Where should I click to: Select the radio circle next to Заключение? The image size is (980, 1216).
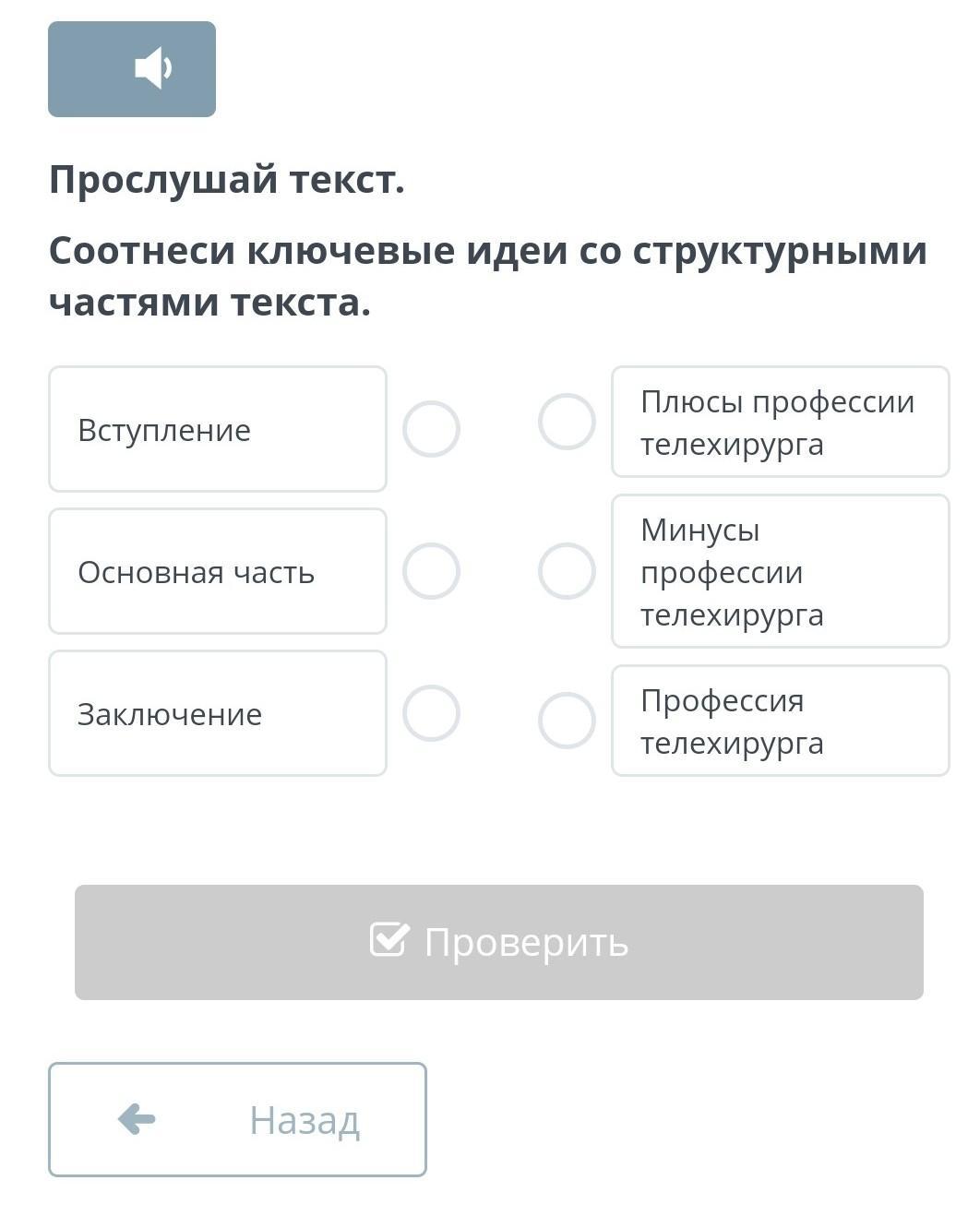click(x=431, y=713)
